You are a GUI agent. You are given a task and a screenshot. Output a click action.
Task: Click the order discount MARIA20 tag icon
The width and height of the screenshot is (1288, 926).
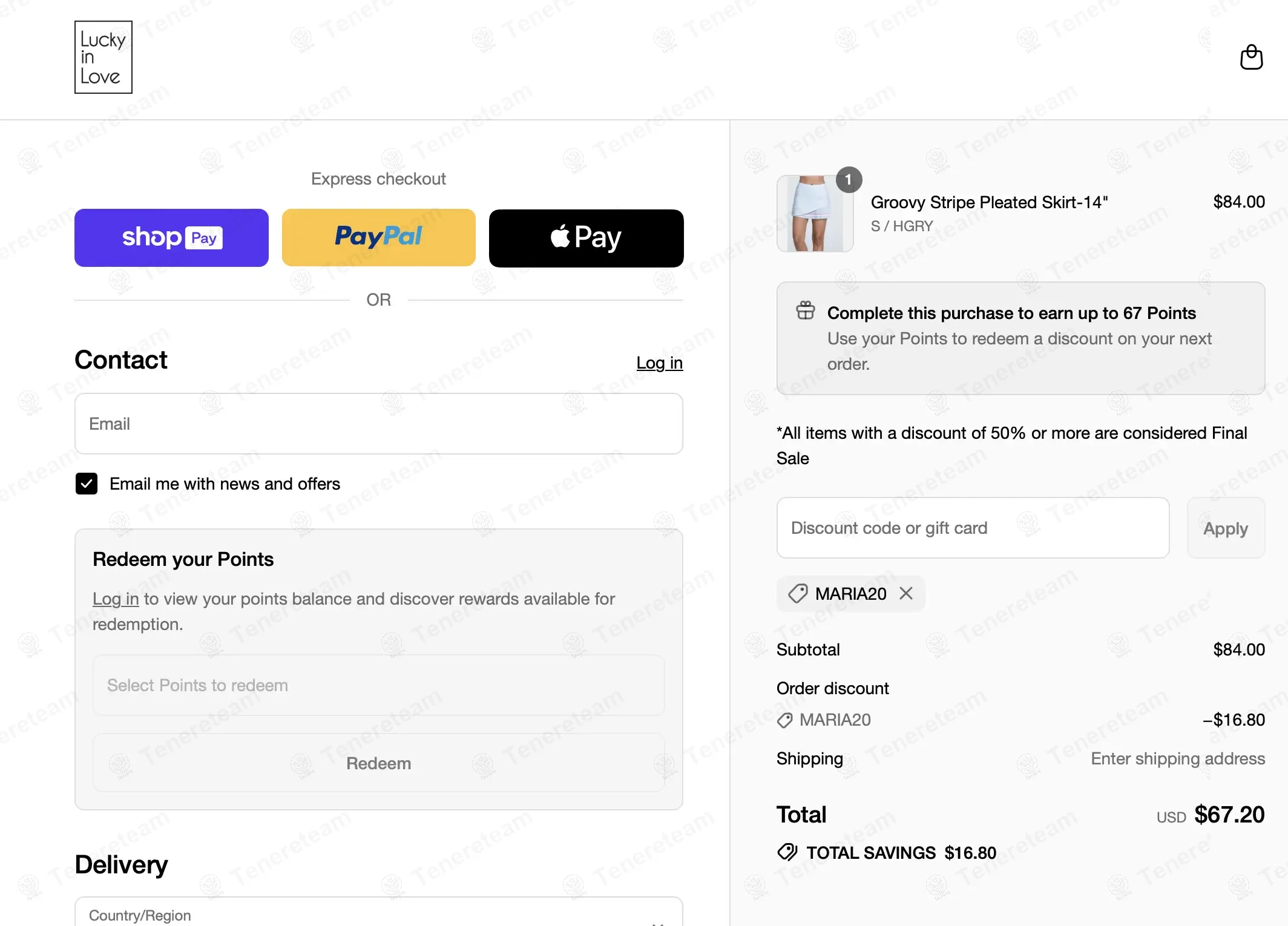click(785, 720)
